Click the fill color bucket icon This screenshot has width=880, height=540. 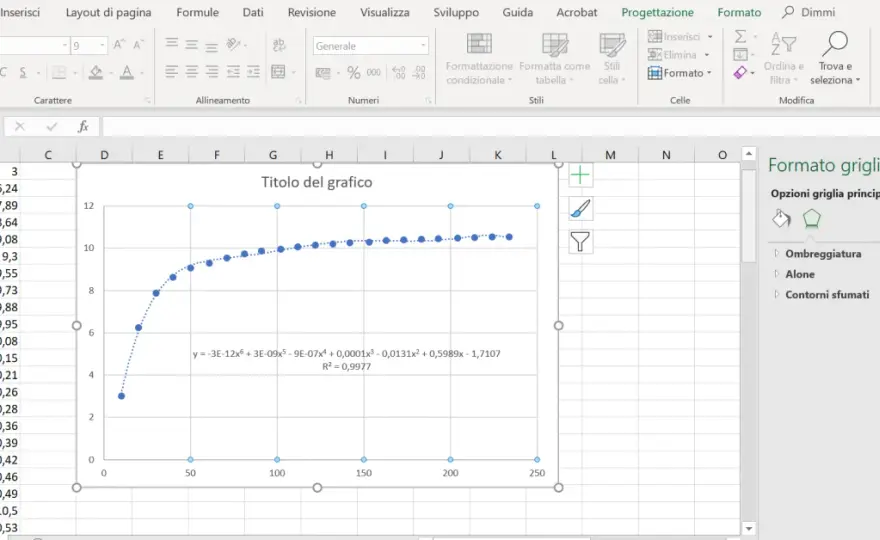coord(96,72)
